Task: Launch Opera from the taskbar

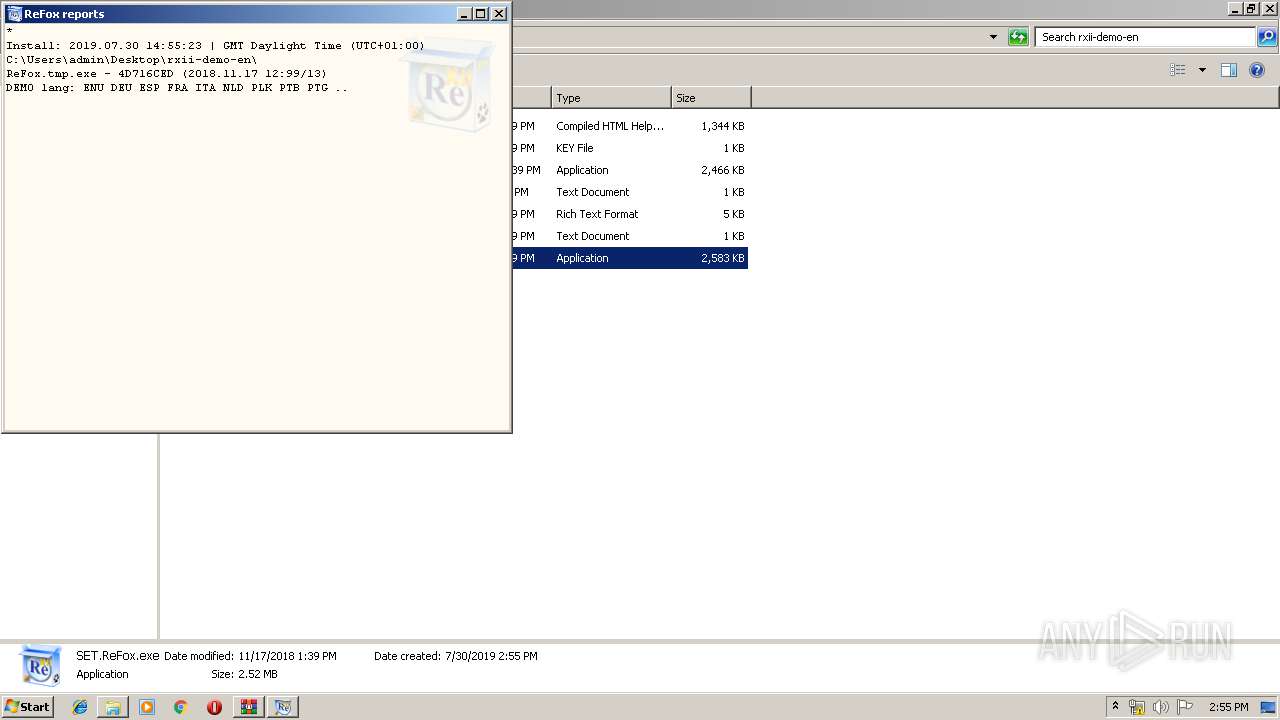Action: click(x=214, y=707)
